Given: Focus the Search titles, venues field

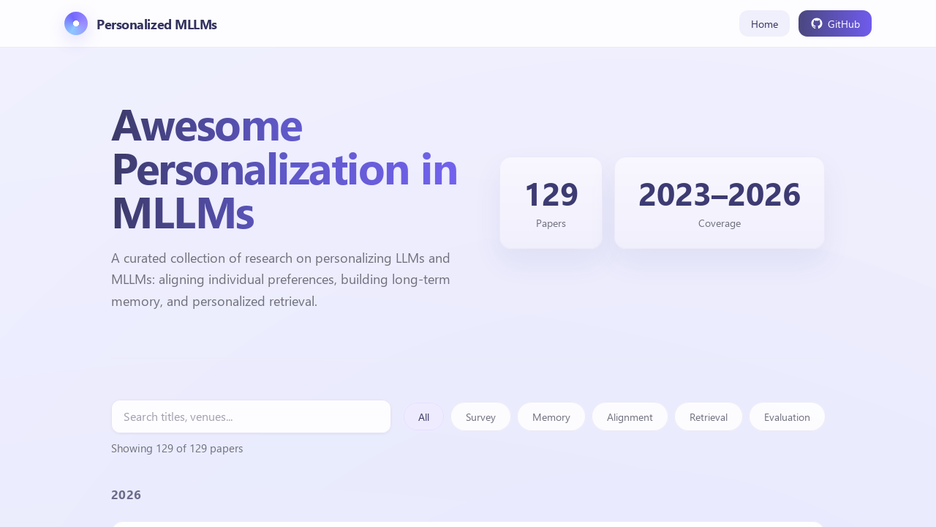Looking at the screenshot, I should pyautogui.click(x=251, y=417).
